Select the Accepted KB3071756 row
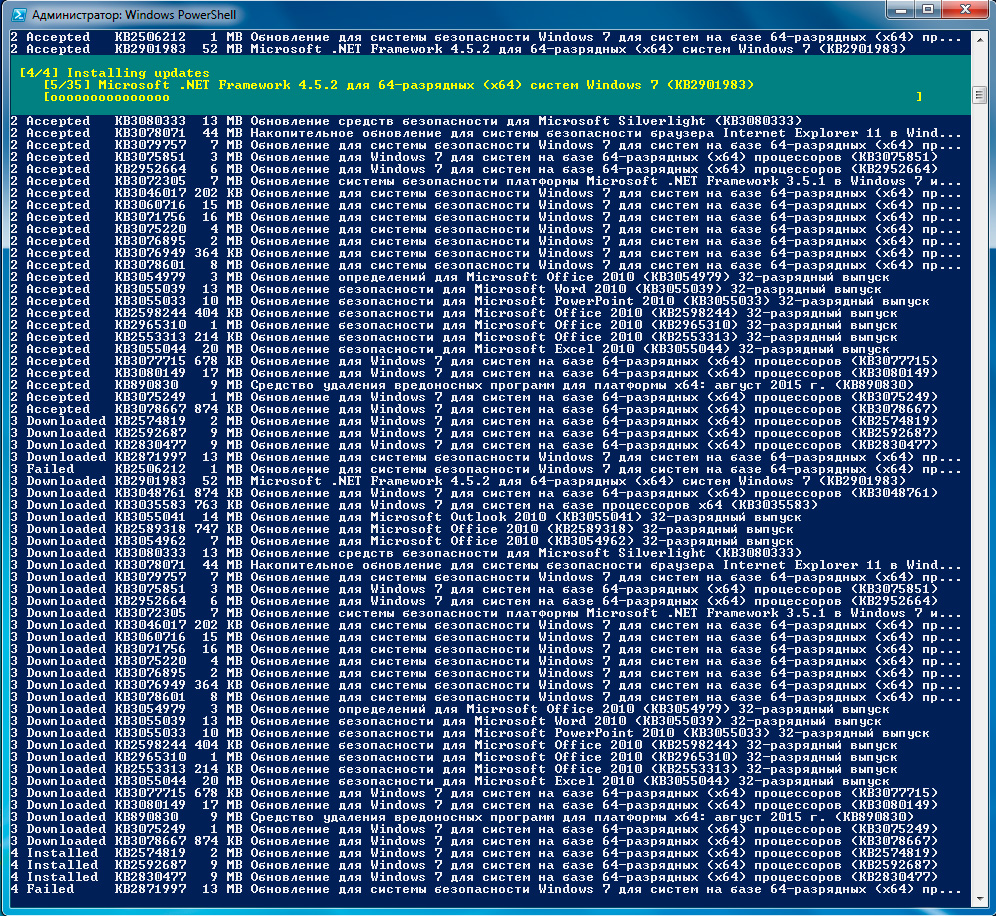The width and height of the screenshot is (996, 916). coord(486,217)
